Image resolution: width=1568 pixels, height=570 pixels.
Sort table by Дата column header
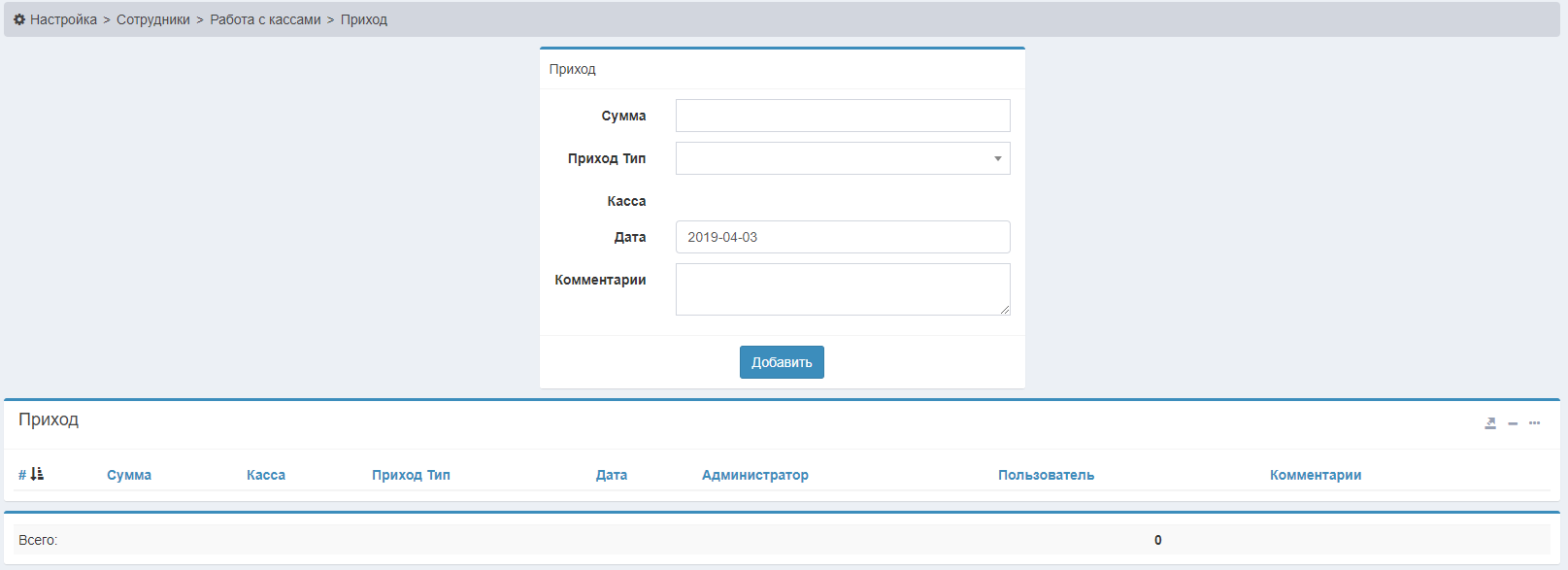click(612, 475)
